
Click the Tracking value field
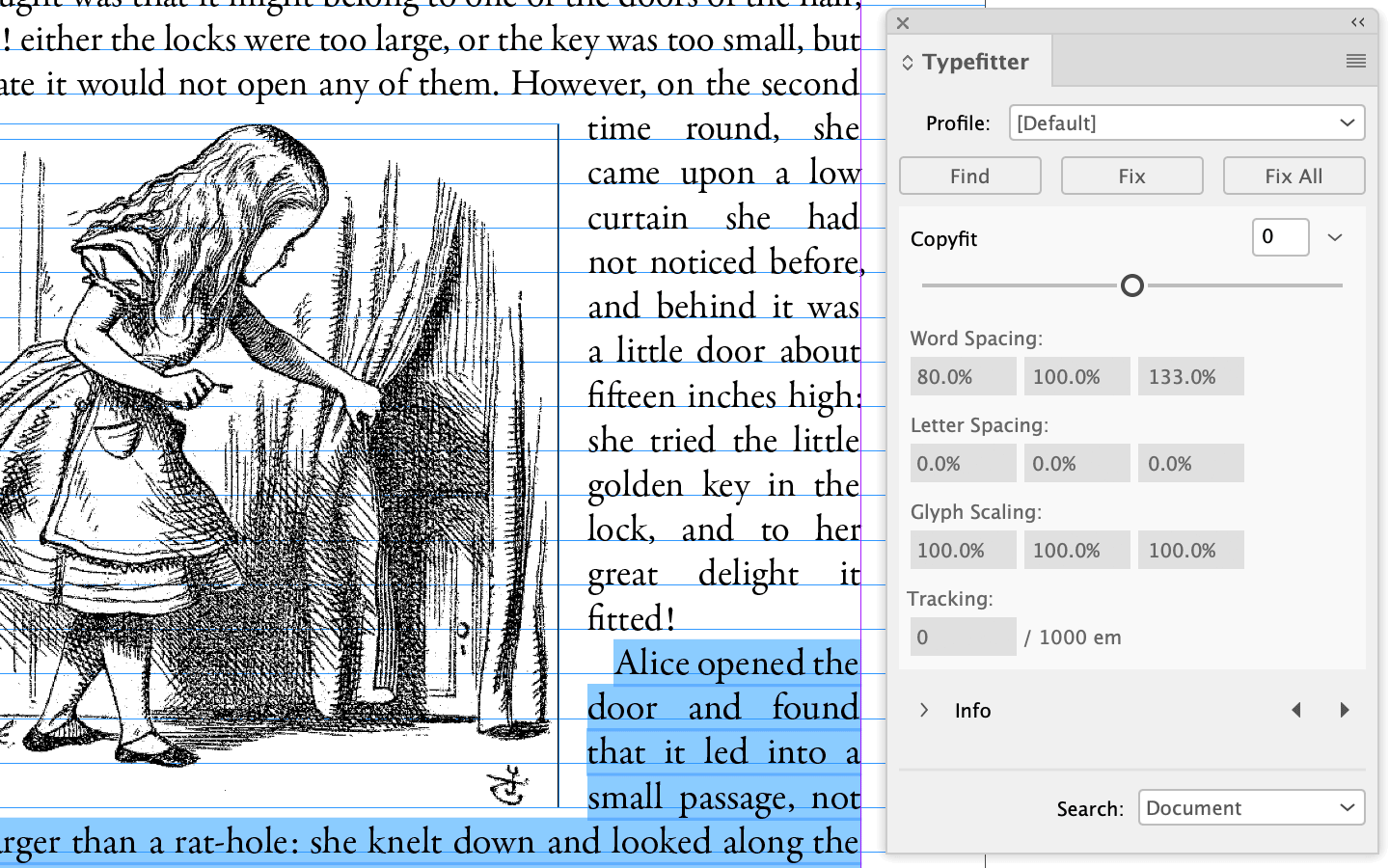[963, 637]
